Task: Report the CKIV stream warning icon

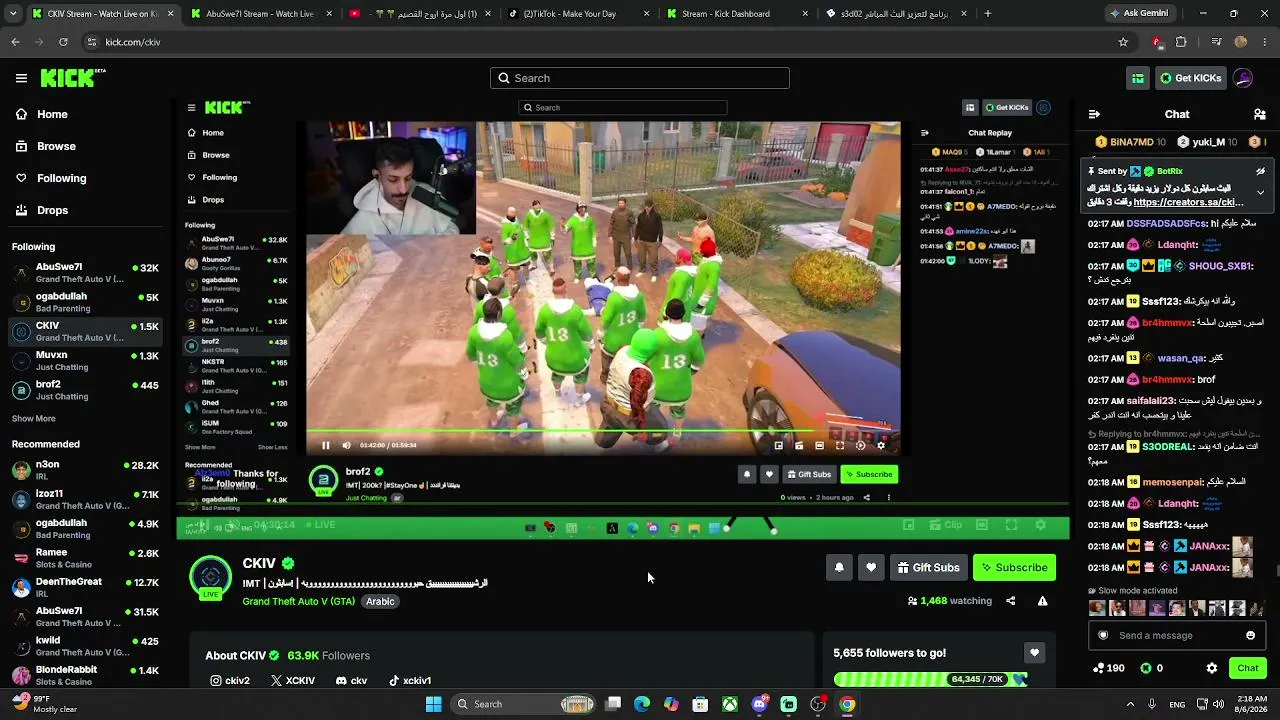Action: pyautogui.click(x=1042, y=601)
